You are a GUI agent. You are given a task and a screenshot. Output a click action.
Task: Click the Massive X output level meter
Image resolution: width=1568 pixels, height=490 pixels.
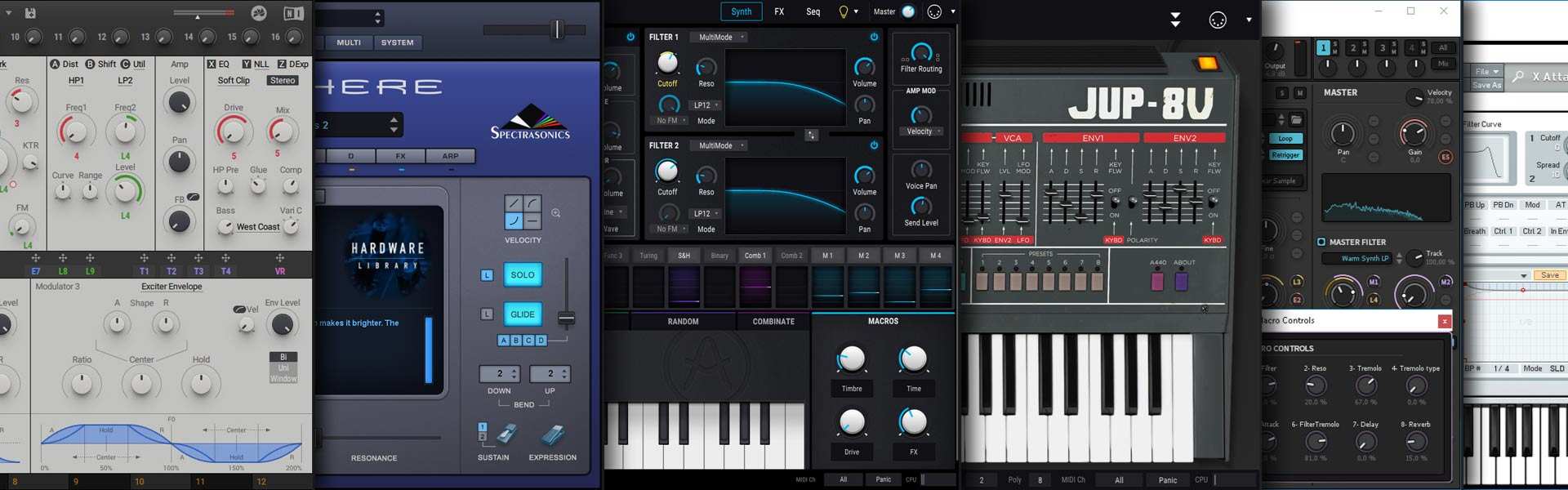pos(203,13)
